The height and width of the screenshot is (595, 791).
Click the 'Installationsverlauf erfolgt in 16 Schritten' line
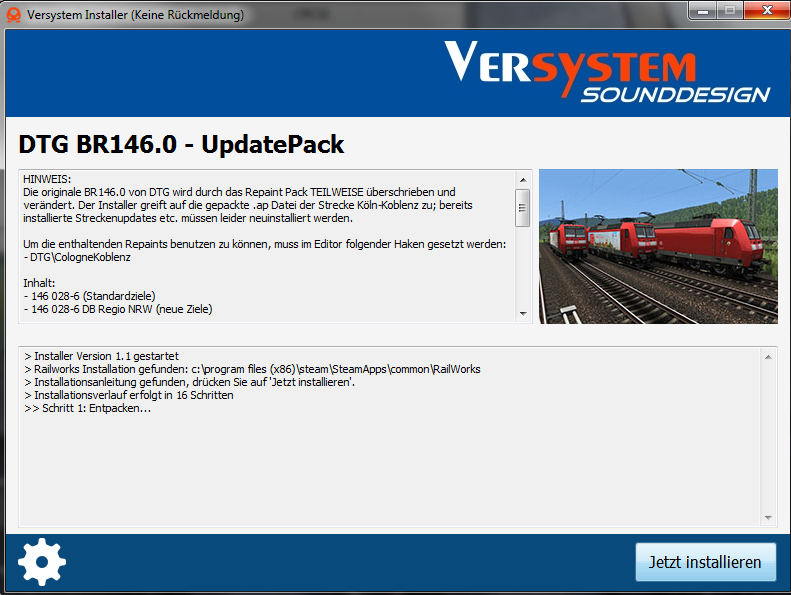tap(129, 395)
